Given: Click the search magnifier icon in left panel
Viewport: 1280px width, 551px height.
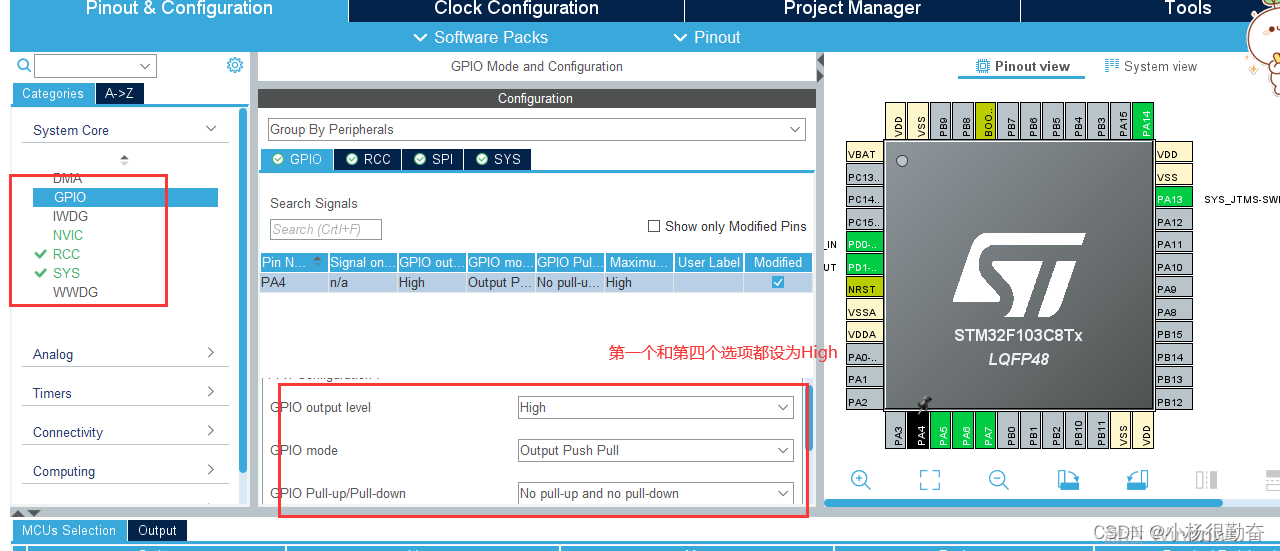Looking at the screenshot, I should click(25, 66).
